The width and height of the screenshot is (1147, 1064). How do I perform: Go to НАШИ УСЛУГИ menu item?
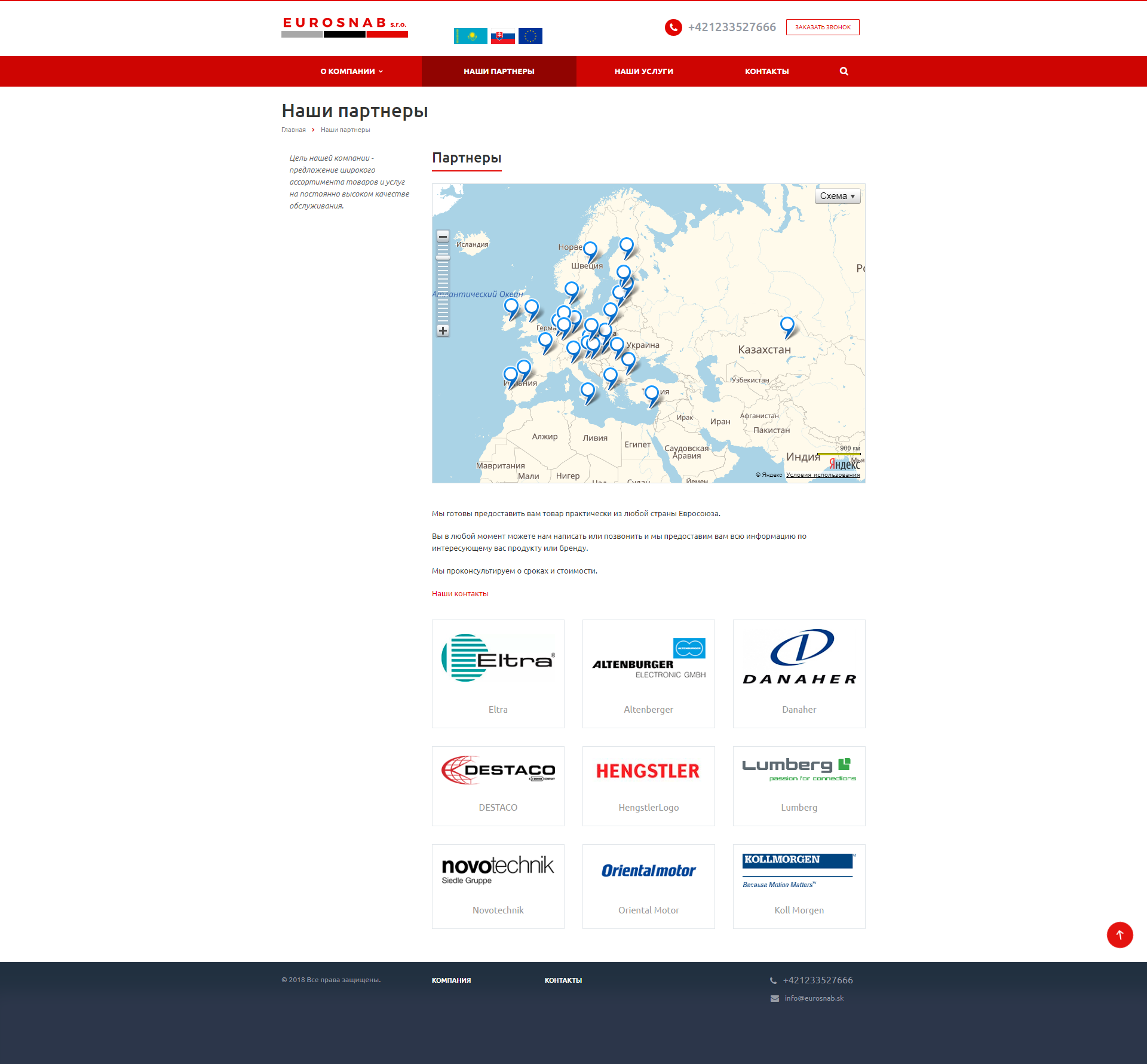tap(644, 71)
